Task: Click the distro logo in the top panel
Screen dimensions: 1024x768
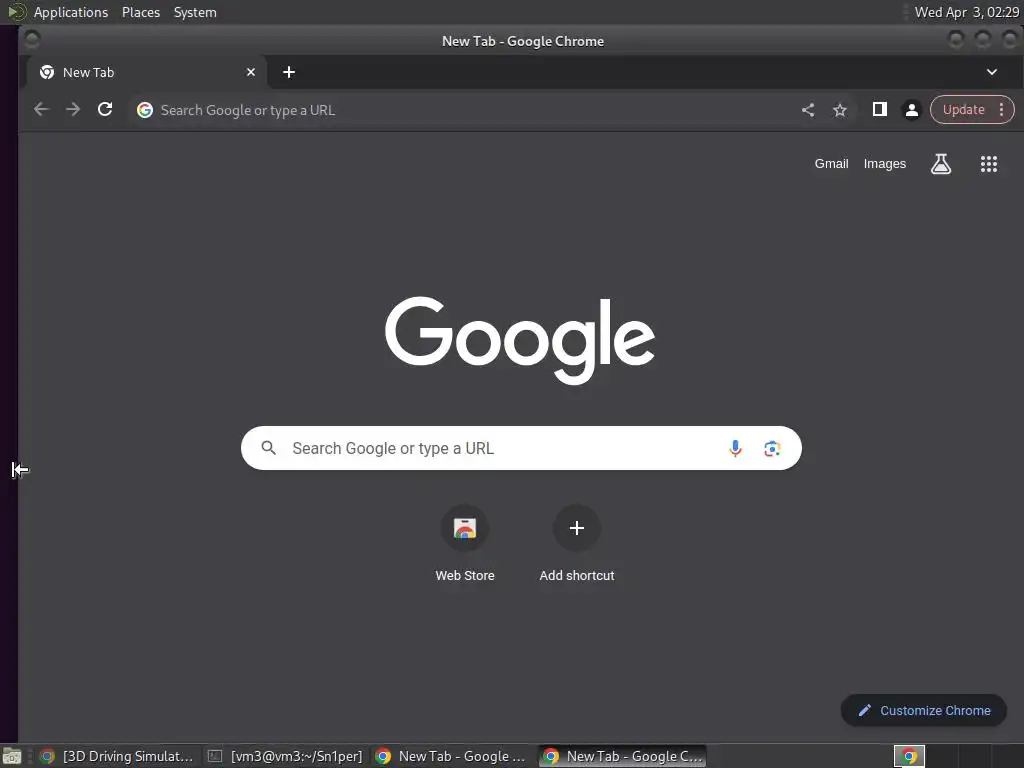Action: (x=17, y=12)
